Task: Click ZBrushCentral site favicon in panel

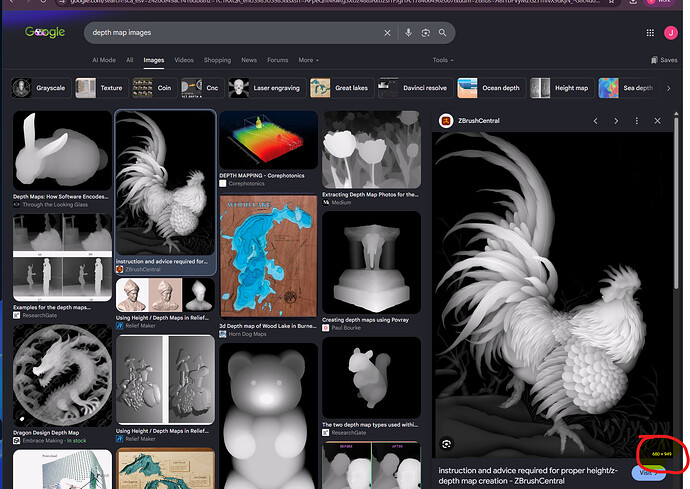Action: 446,121
